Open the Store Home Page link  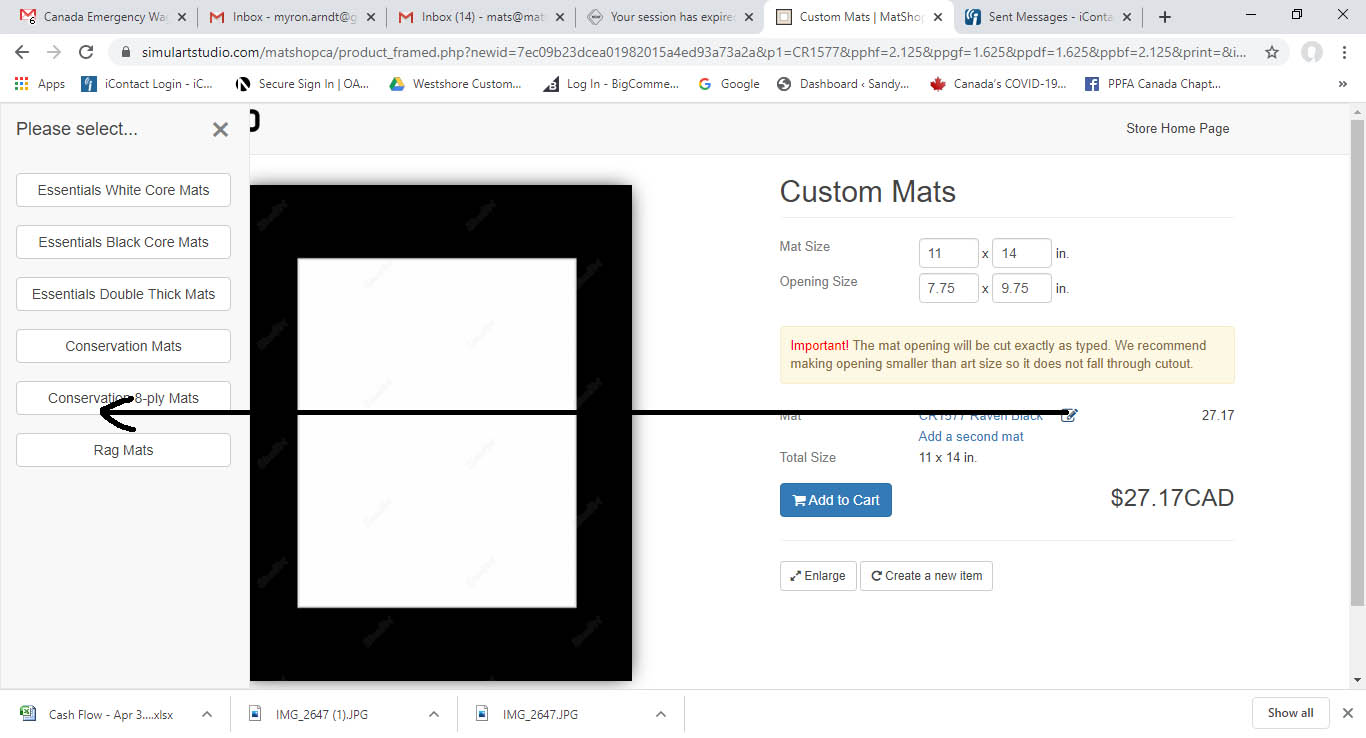tap(1177, 128)
